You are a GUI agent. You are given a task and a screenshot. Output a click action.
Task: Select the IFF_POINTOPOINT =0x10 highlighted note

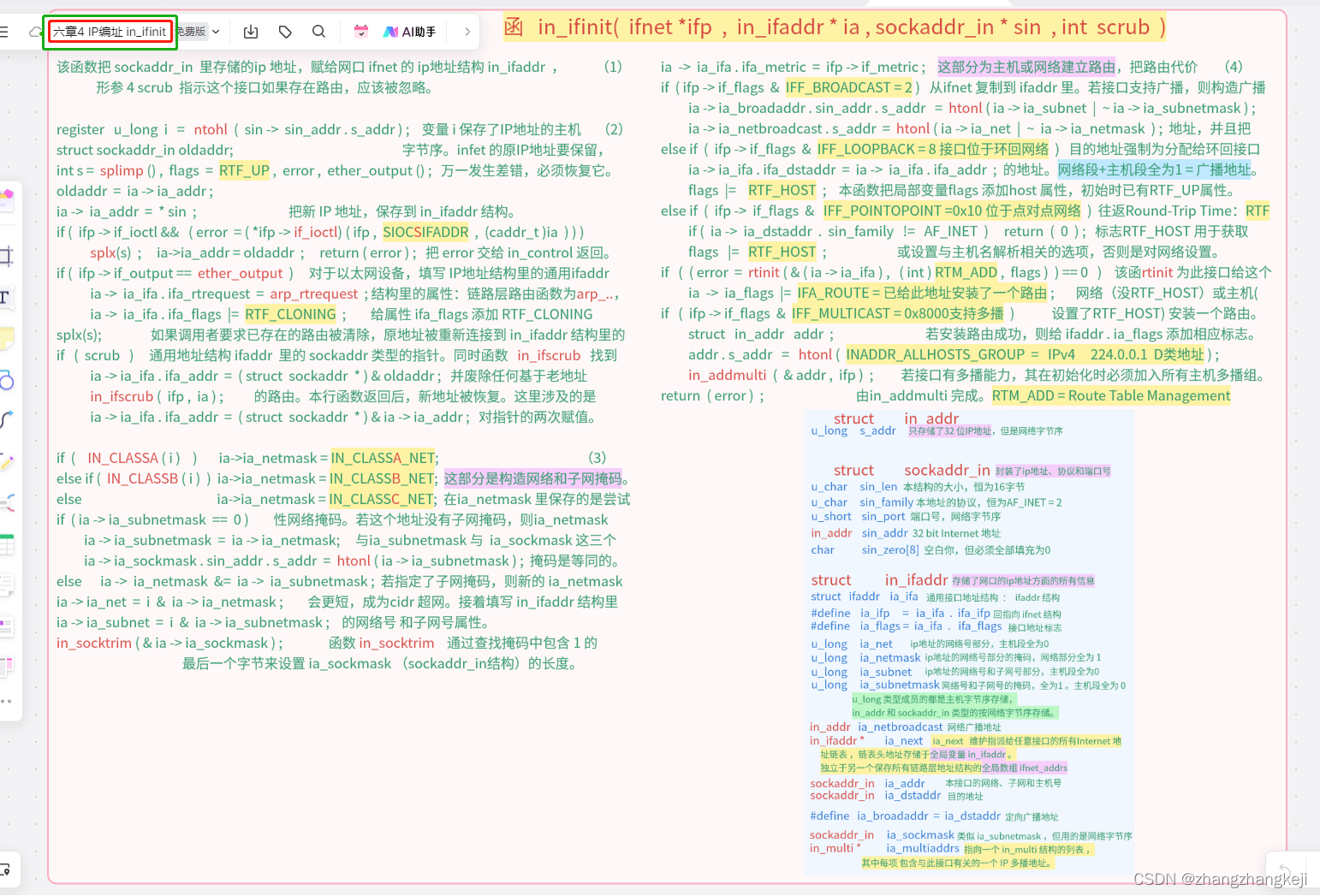953,211
